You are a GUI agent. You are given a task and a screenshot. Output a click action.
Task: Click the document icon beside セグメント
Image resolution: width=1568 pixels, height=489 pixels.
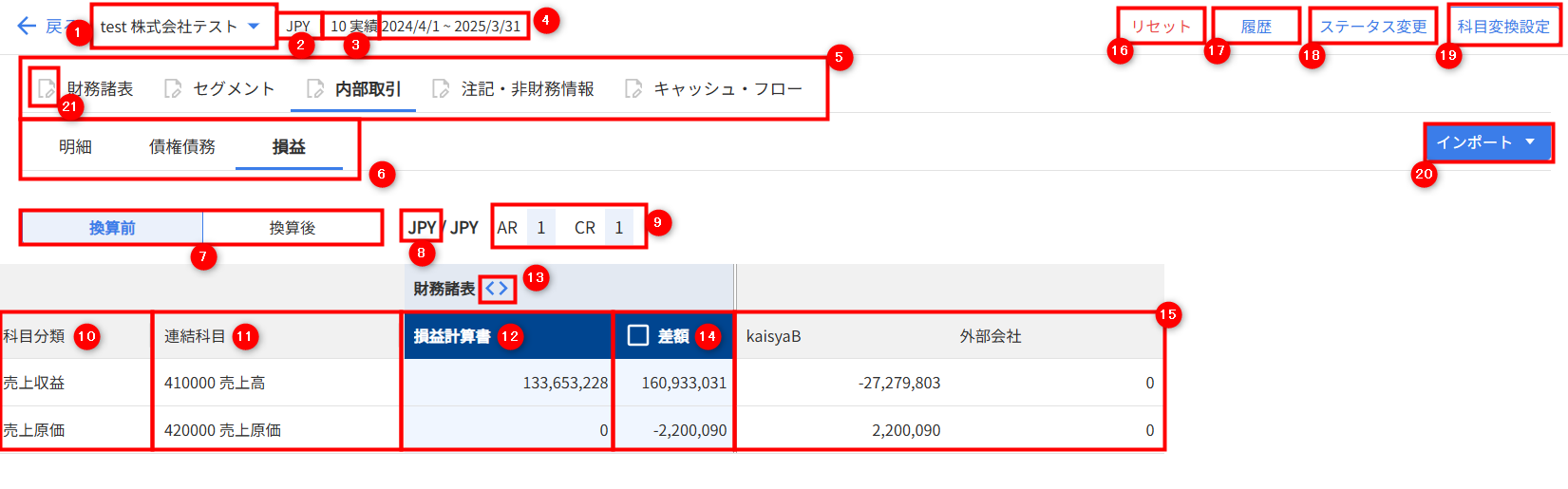(x=173, y=88)
